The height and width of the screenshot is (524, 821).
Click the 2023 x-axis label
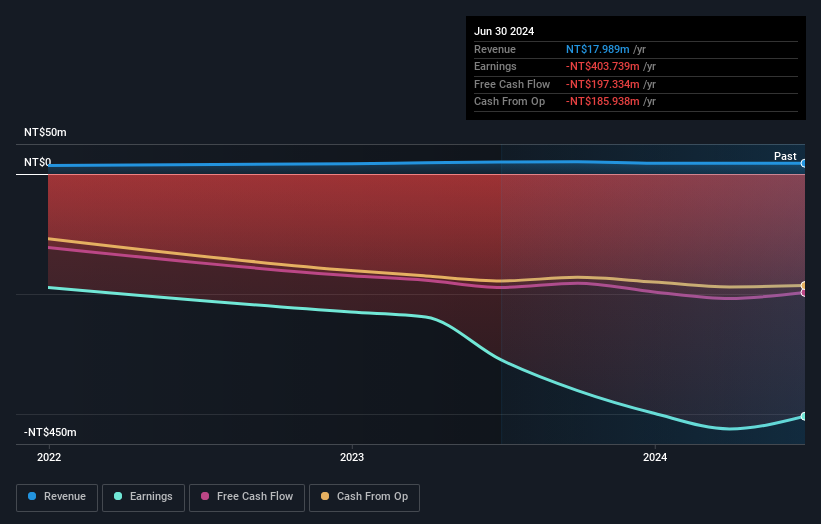click(x=352, y=457)
